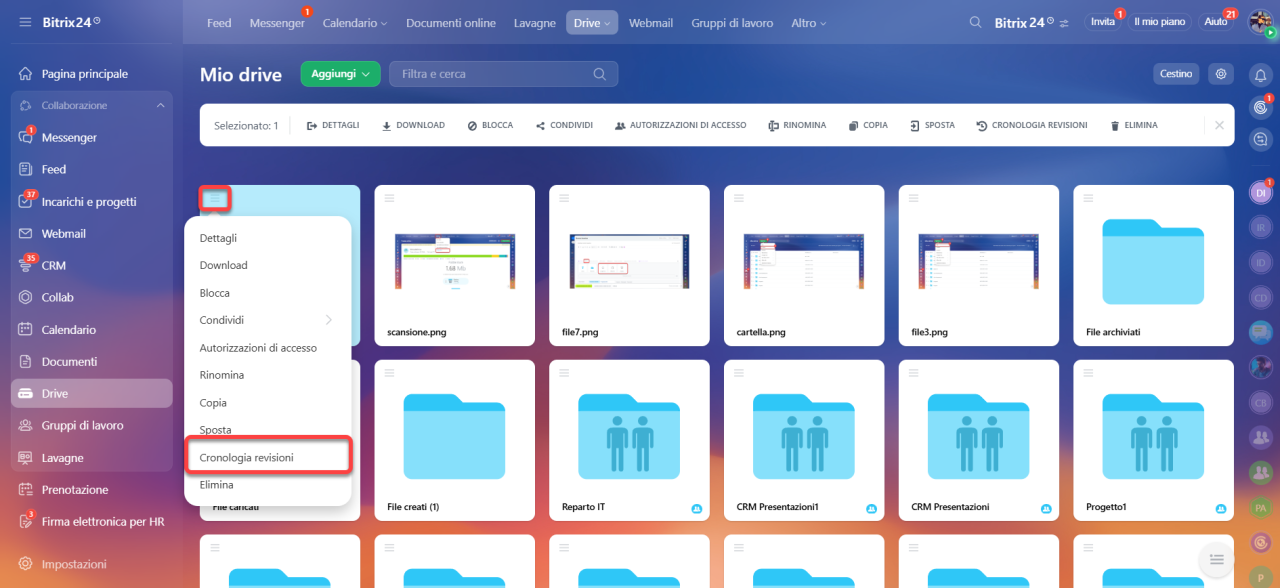1280x588 pixels.
Task: Open the menu icon on cartella.png card
Action: [739, 198]
